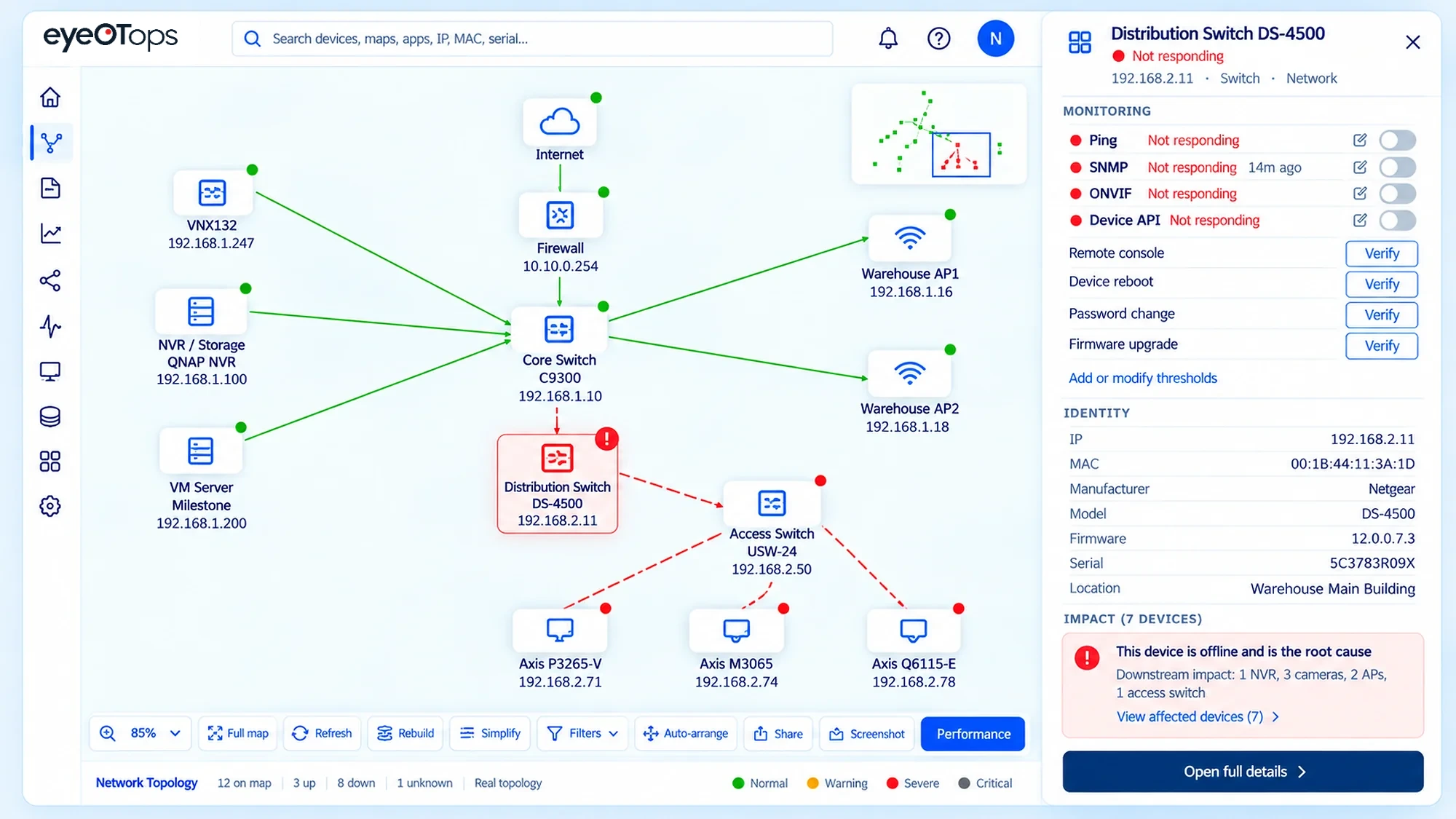Take a map Screenshot

click(867, 733)
